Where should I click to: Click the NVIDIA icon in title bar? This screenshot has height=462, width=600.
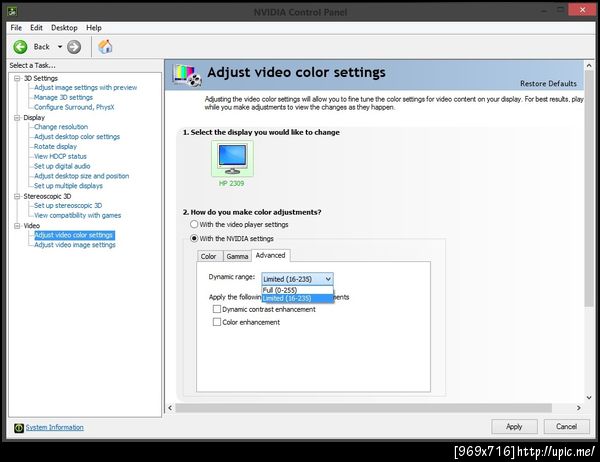[12, 11]
